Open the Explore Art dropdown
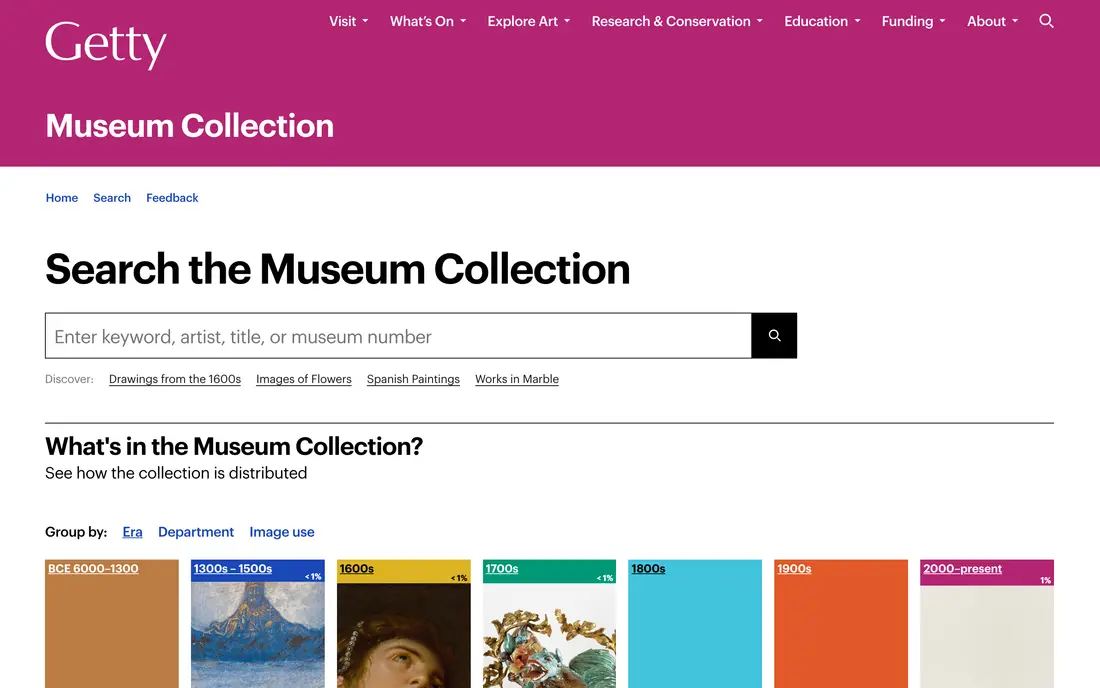 coord(529,21)
